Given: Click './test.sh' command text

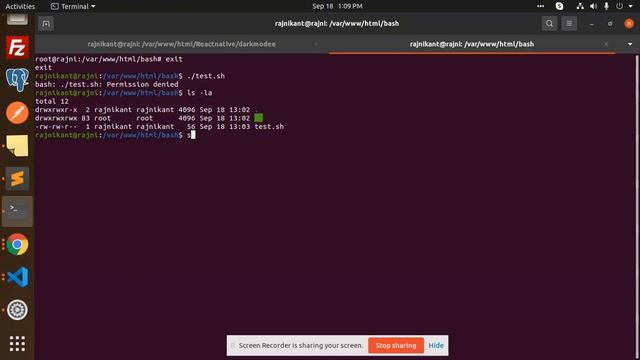Looking at the screenshot, I should coord(206,76).
